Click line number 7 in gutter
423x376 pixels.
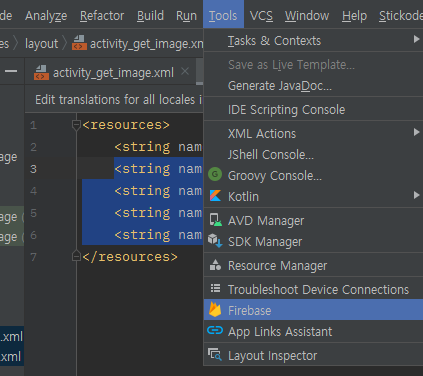(x=33, y=257)
